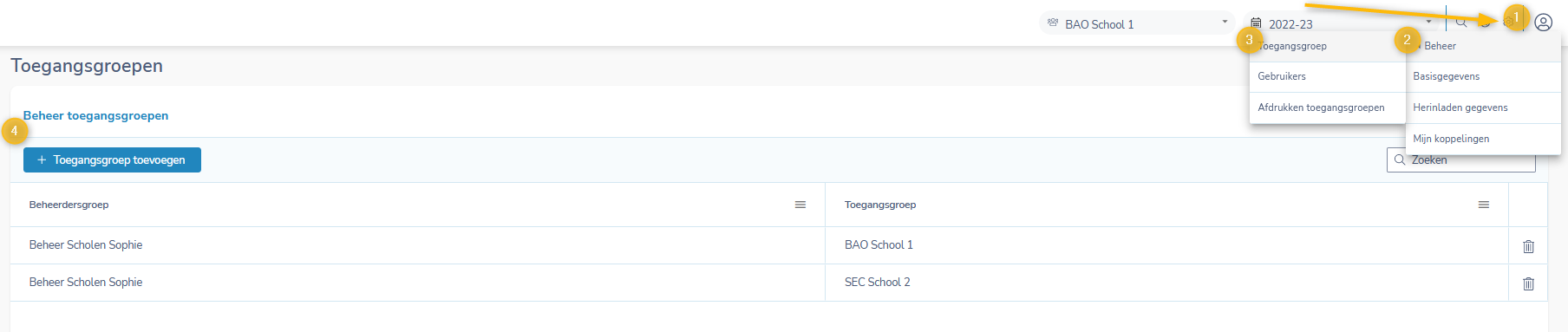Select the Beheer Scholen Sophie first row

point(417,245)
